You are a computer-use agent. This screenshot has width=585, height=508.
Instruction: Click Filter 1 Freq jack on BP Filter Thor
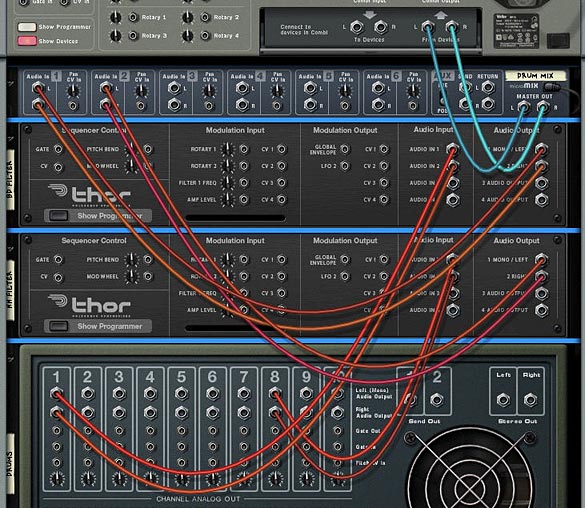(x=244, y=183)
